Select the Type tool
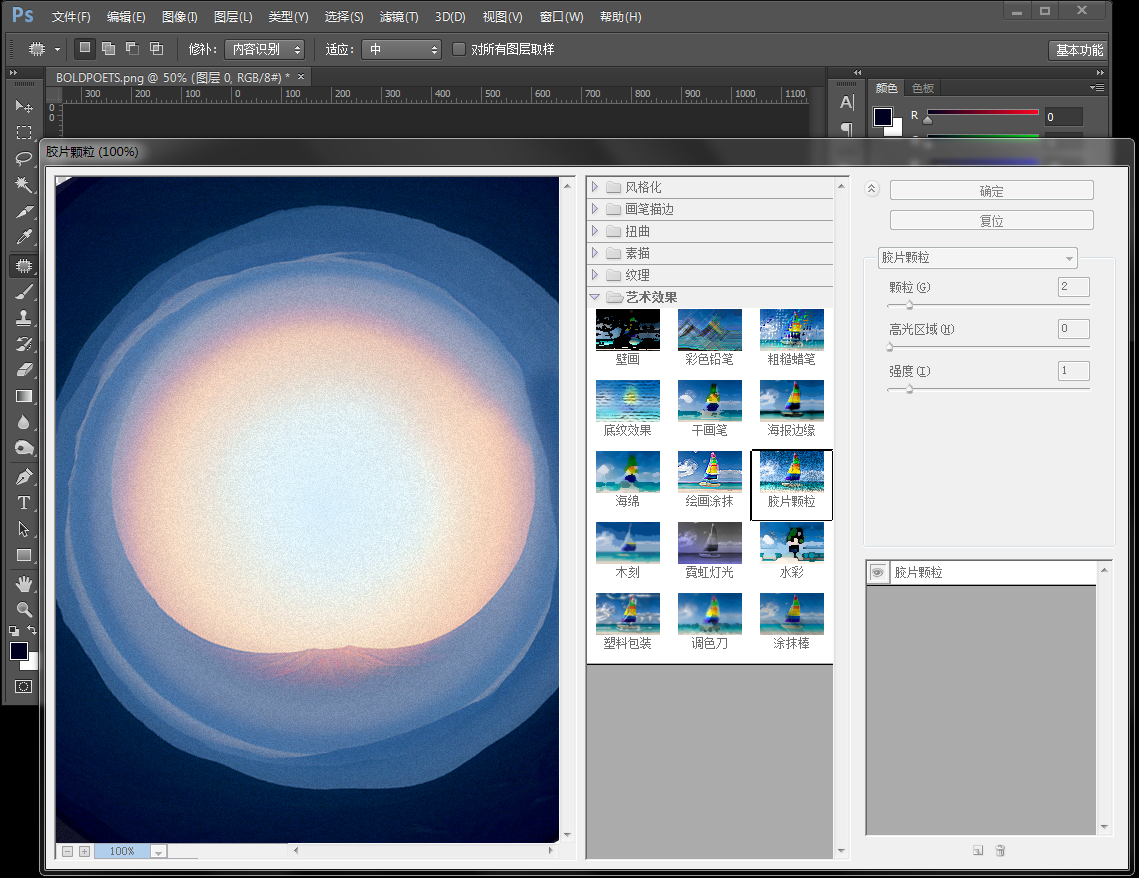This screenshot has width=1139, height=878. [x=24, y=503]
